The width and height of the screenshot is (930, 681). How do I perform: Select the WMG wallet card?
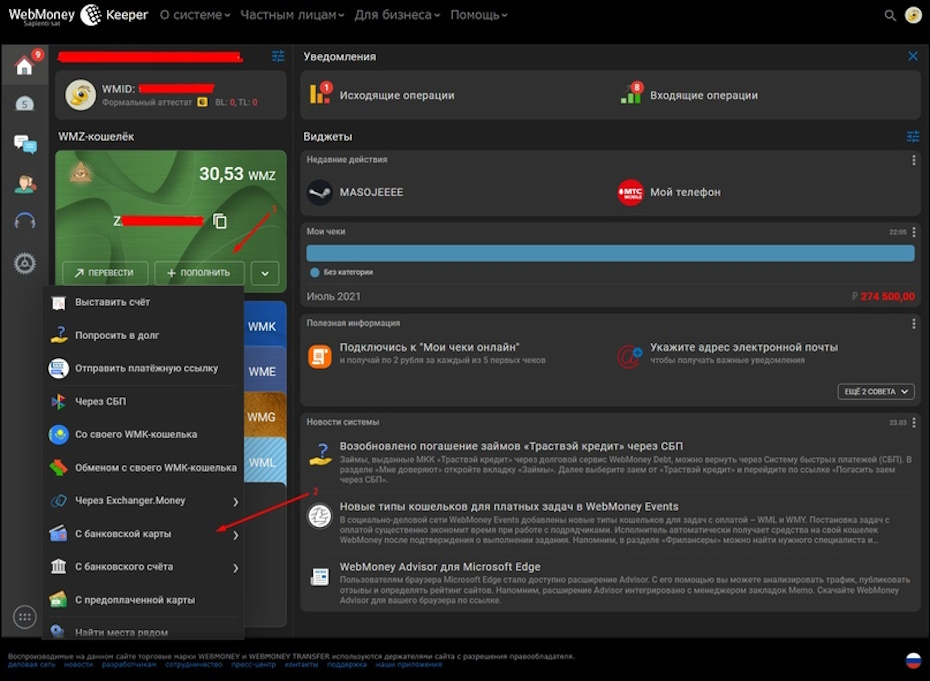coord(265,416)
